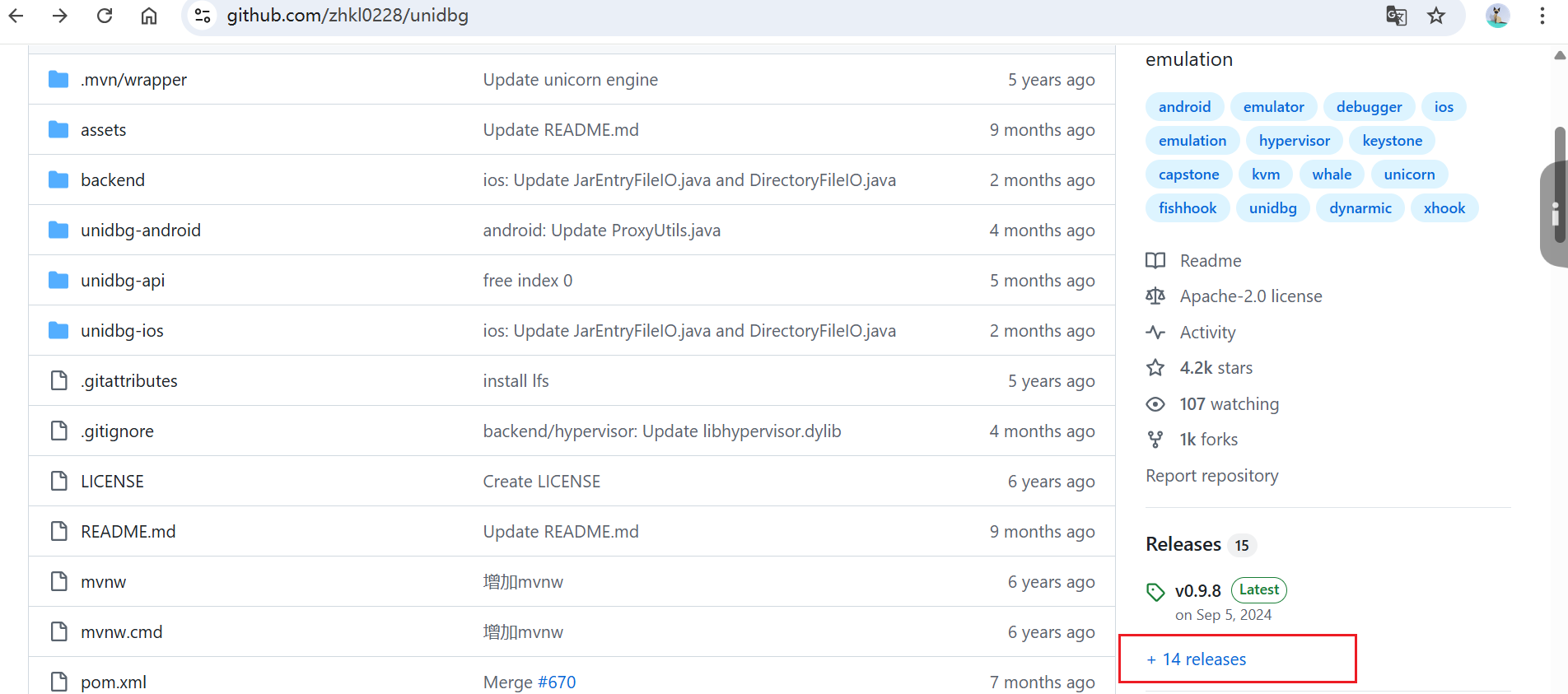This screenshot has height=694, width=1568.
Task: Select the dynarmic topic tag
Action: click(1360, 208)
